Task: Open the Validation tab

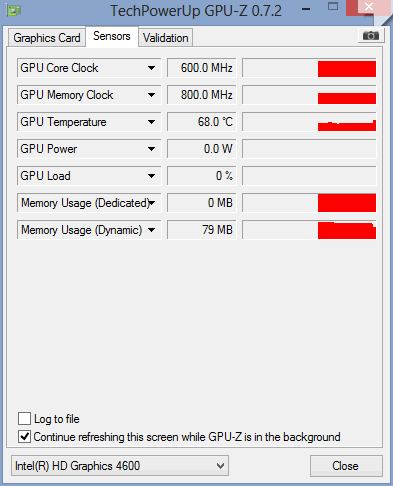Action: 166,38
